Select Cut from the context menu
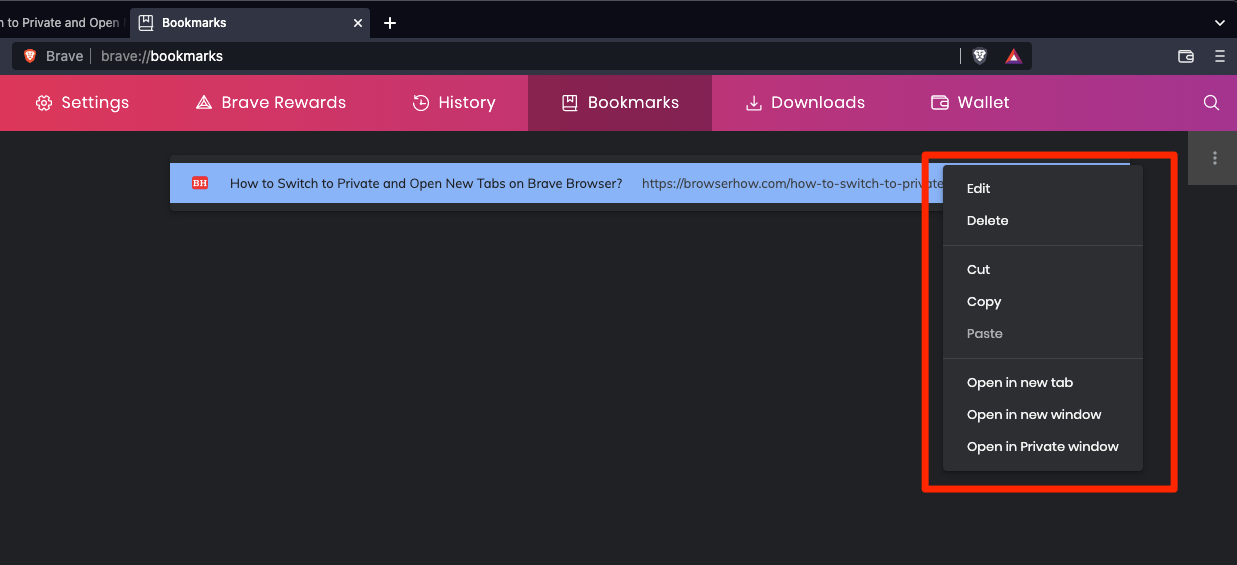This screenshot has height=565, width=1237. point(978,269)
